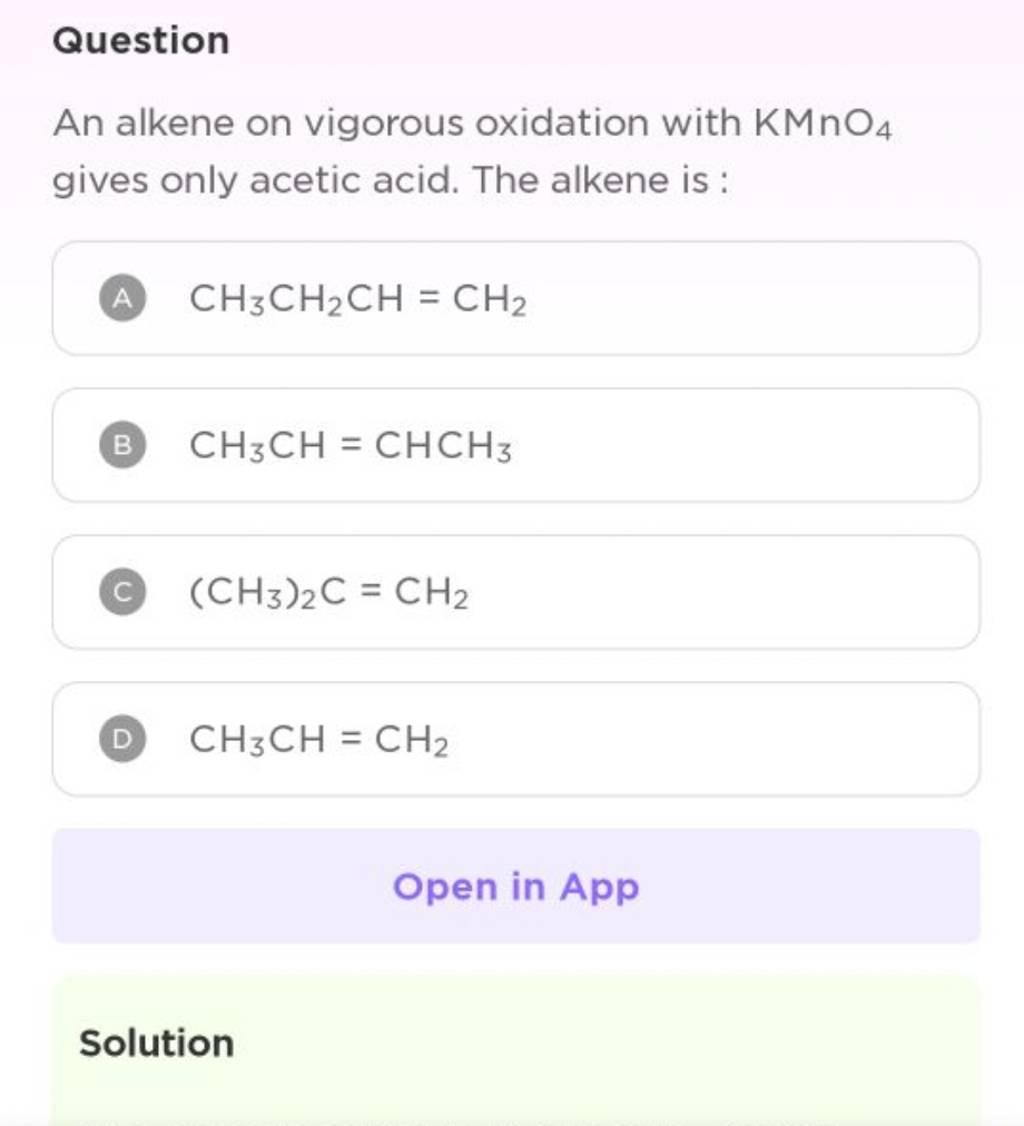The height and width of the screenshot is (1126, 1024).
Task: Click the Solution heading label
Action: click(154, 1043)
